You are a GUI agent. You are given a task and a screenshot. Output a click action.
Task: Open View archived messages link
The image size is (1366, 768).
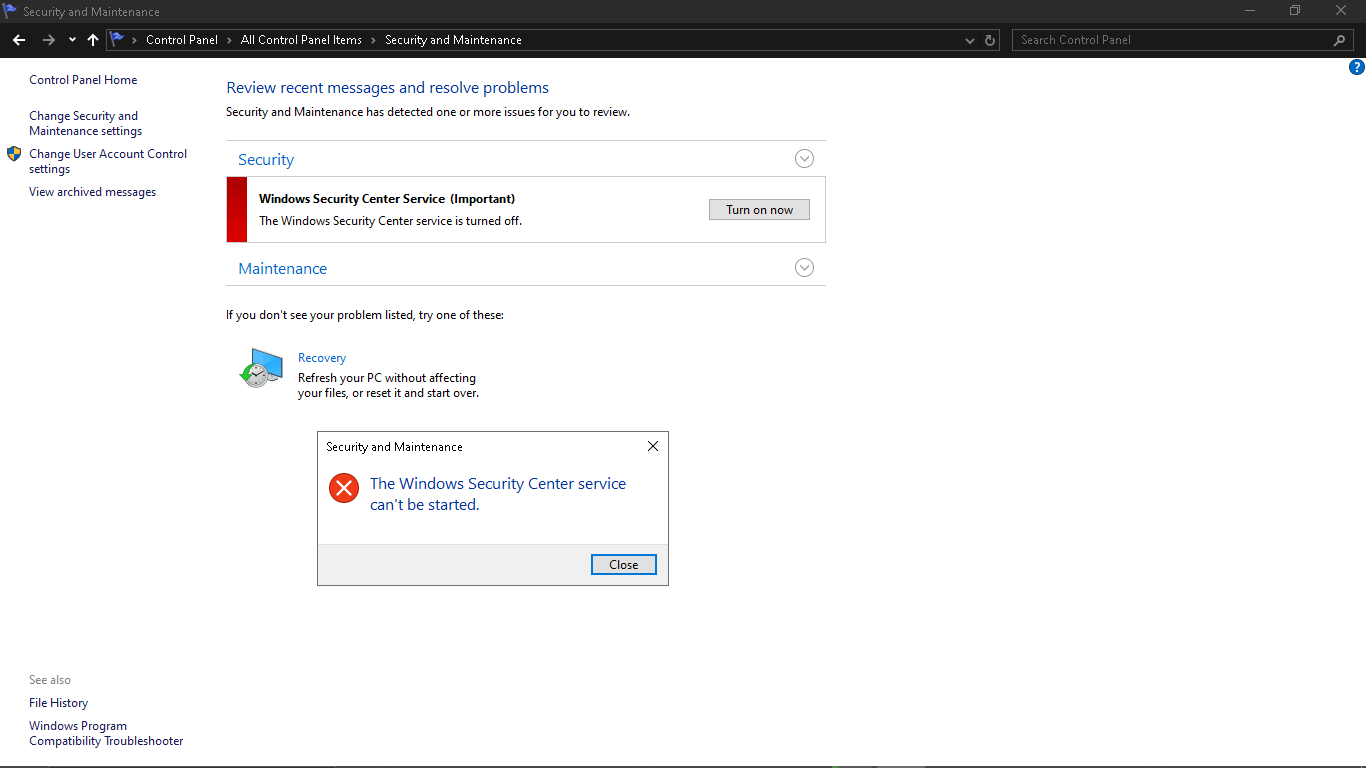coord(92,192)
